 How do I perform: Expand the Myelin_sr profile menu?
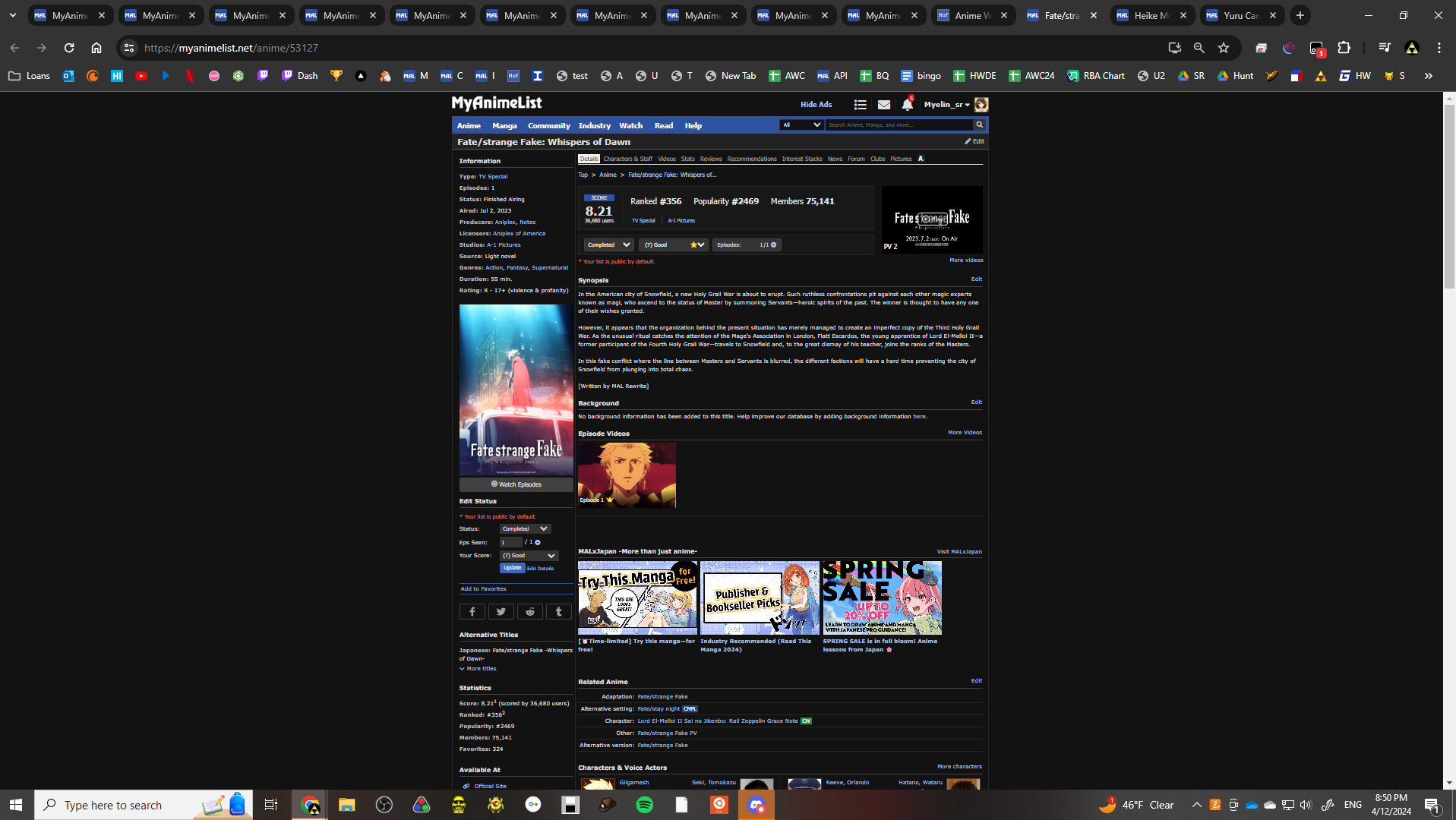(946, 105)
